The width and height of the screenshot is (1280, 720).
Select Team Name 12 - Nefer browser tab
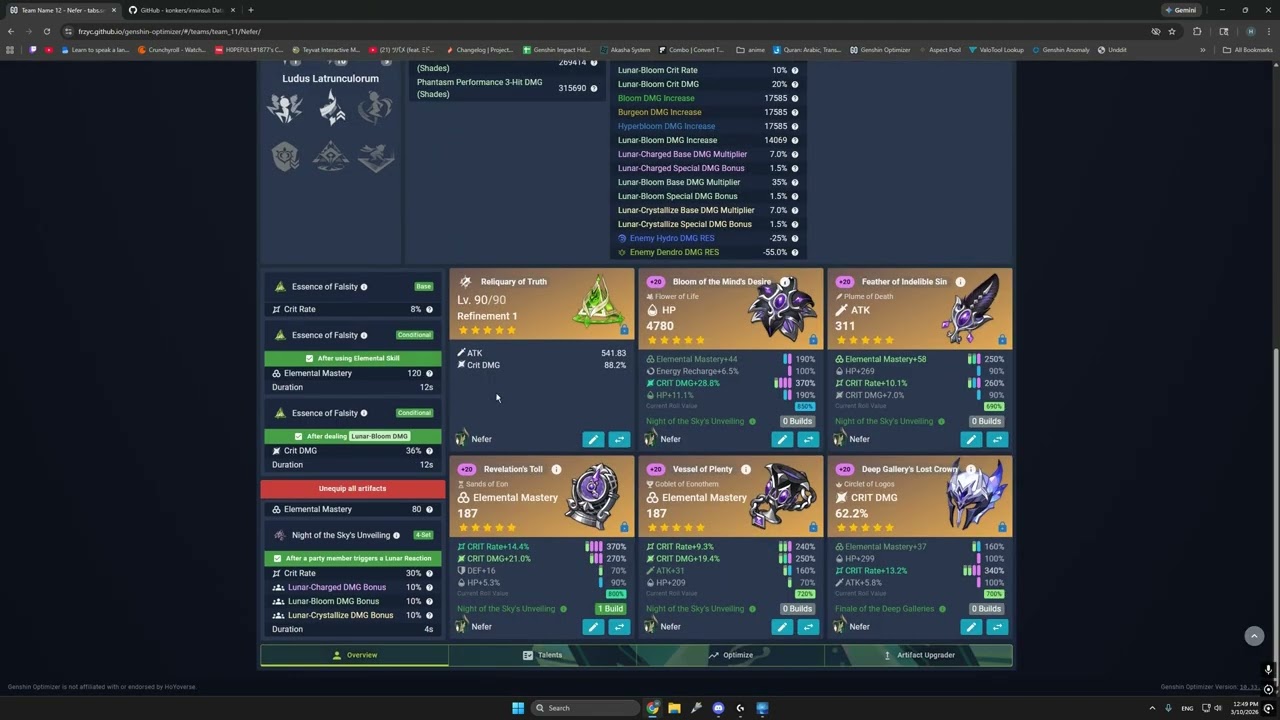(x=62, y=10)
